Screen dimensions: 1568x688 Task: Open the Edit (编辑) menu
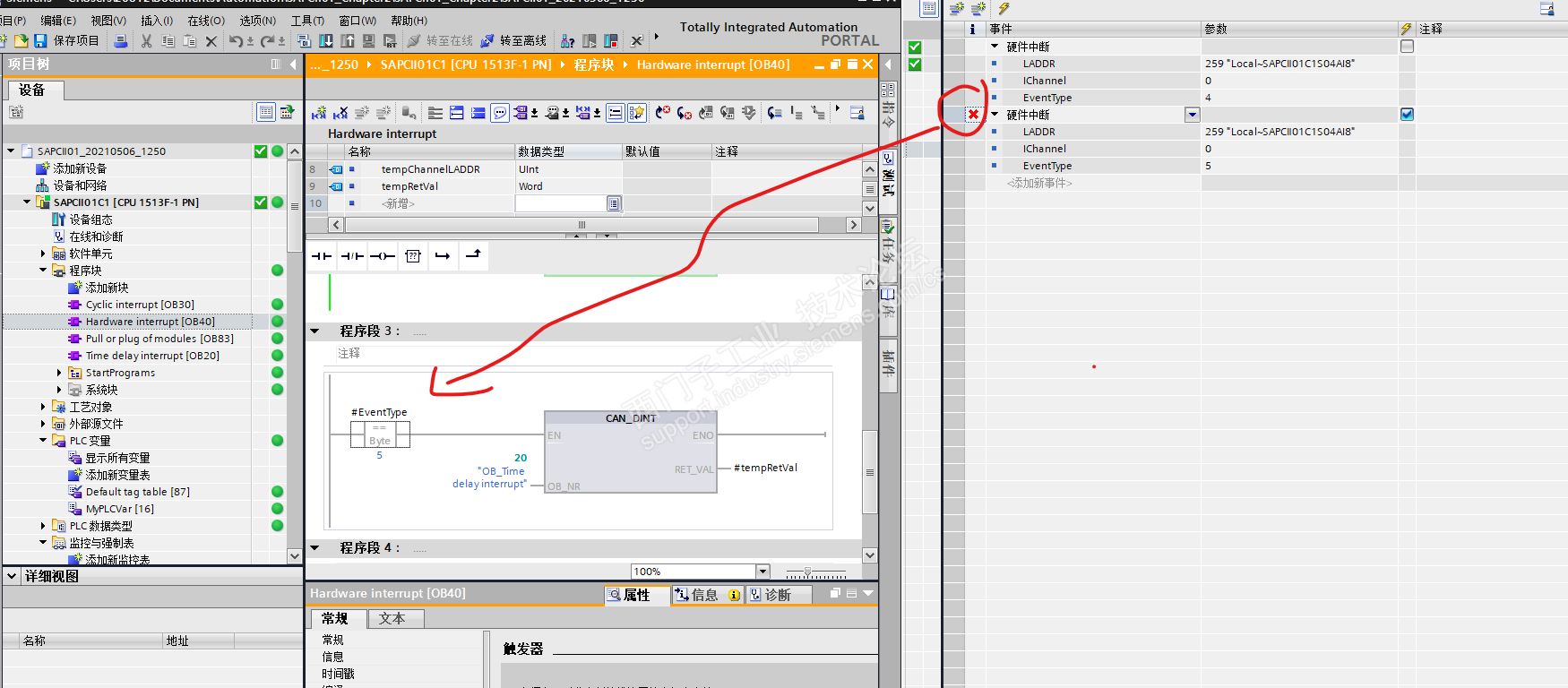(58, 21)
